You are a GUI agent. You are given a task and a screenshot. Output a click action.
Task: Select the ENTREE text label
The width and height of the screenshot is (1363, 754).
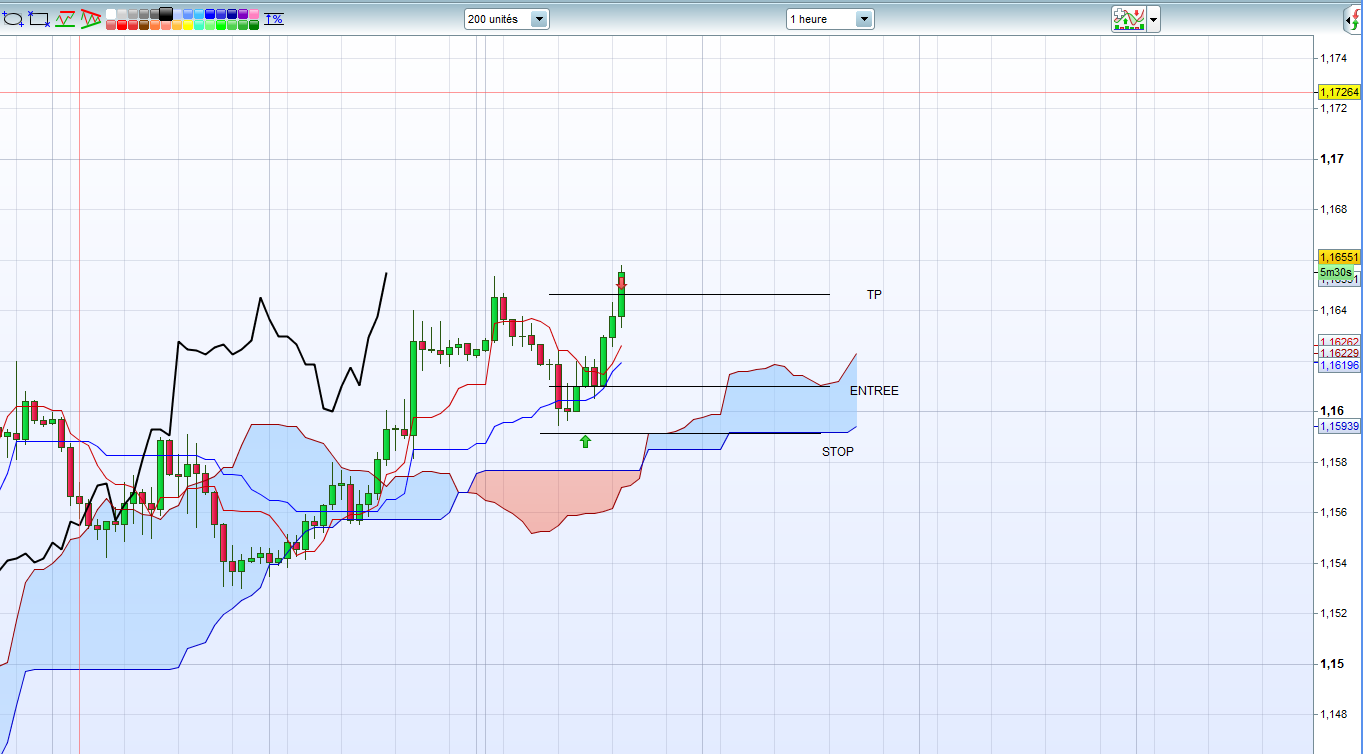tap(874, 391)
